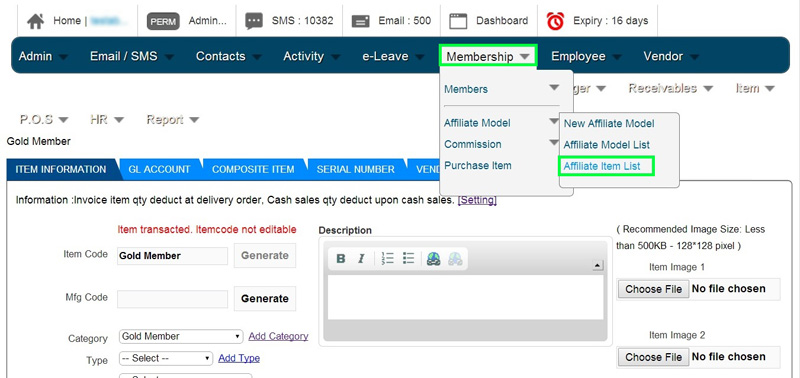Click the Home link text
Viewport: 800px width, 378px height.
tap(67, 21)
